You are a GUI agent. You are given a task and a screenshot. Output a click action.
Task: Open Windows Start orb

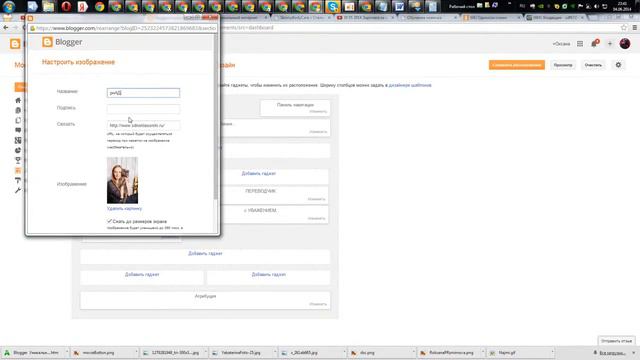coord(9,7)
